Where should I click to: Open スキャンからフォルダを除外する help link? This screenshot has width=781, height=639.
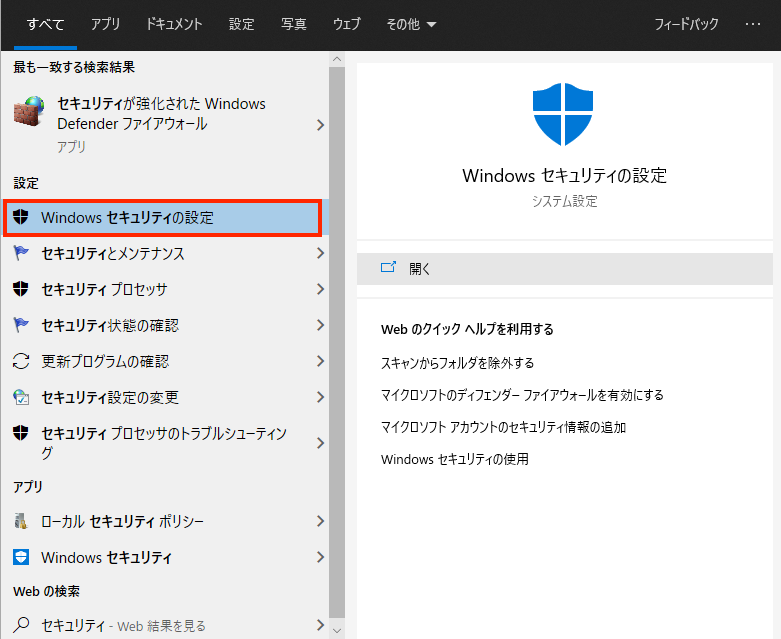(x=457, y=363)
